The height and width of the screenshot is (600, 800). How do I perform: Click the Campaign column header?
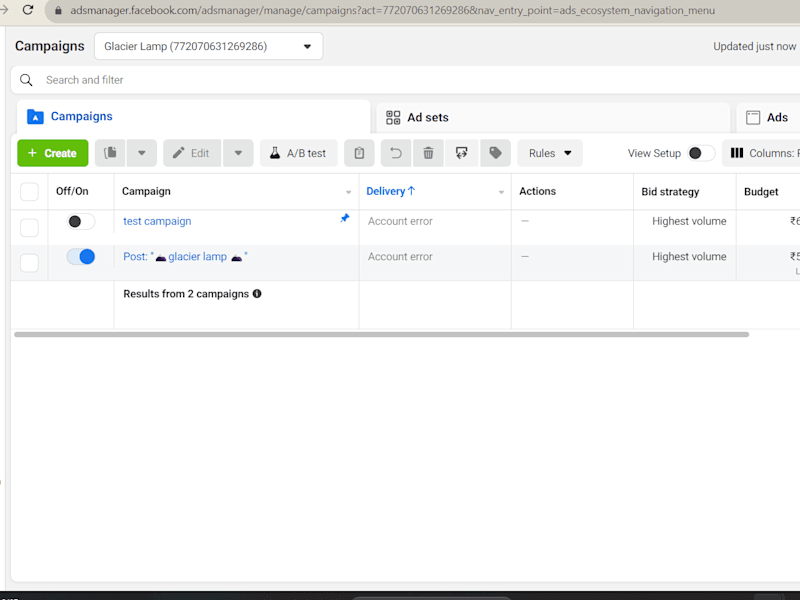pos(146,191)
